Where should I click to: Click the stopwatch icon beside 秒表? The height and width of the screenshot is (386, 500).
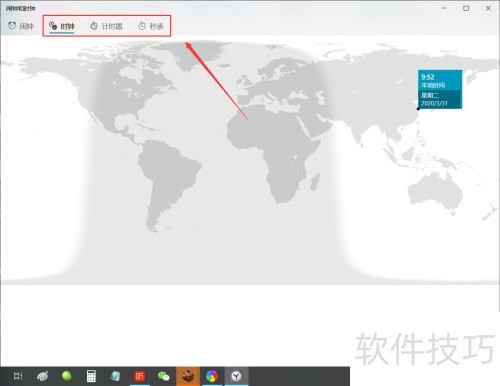142,26
